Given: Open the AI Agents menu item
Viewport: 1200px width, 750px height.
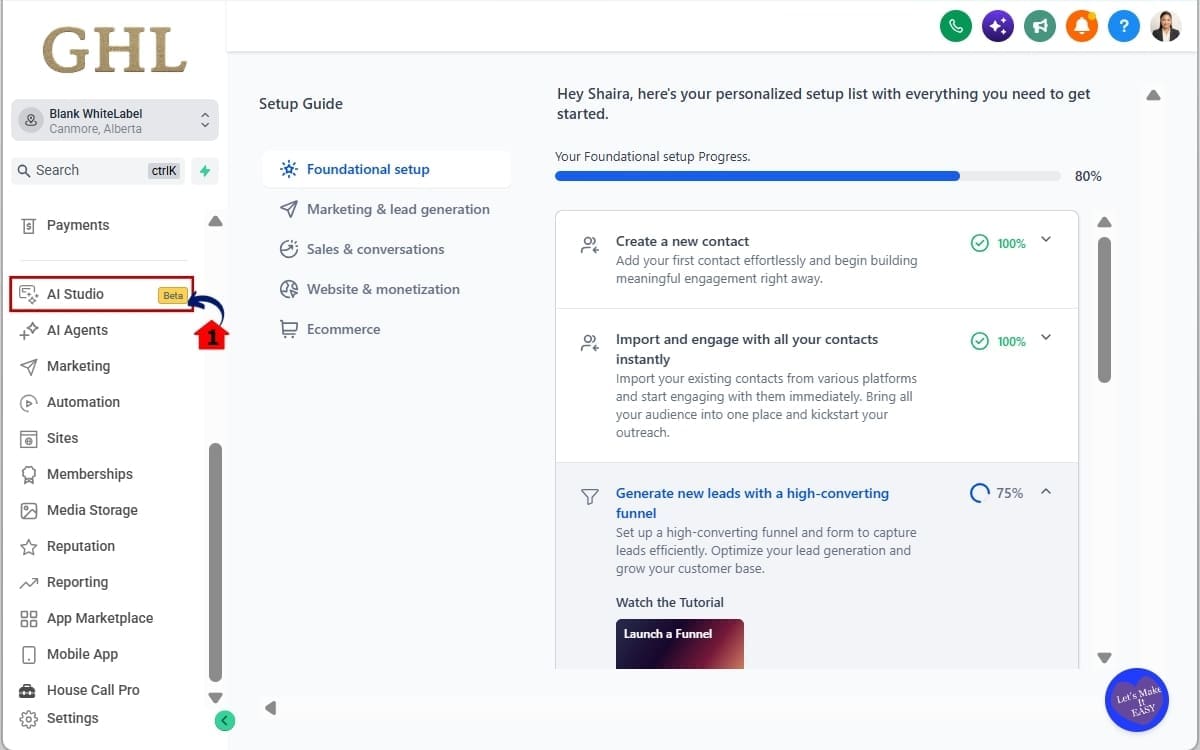Looking at the screenshot, I should [x=77, y=330].
